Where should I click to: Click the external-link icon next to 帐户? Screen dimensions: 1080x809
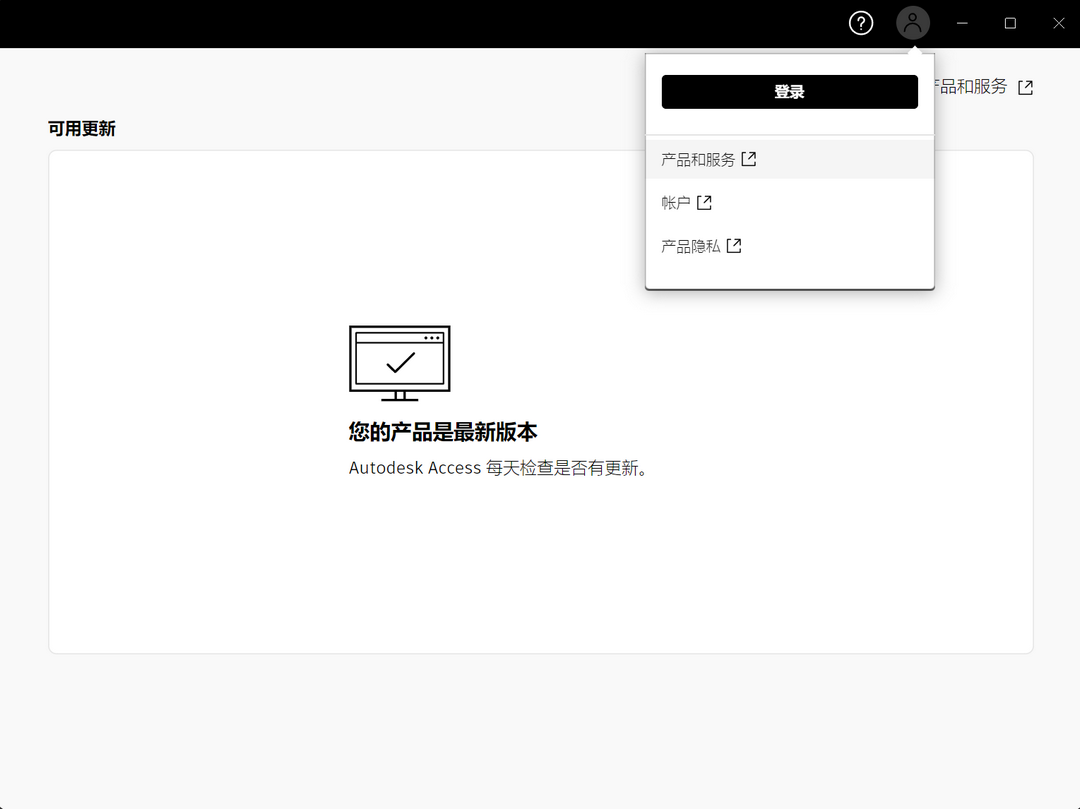coord(705,201)
